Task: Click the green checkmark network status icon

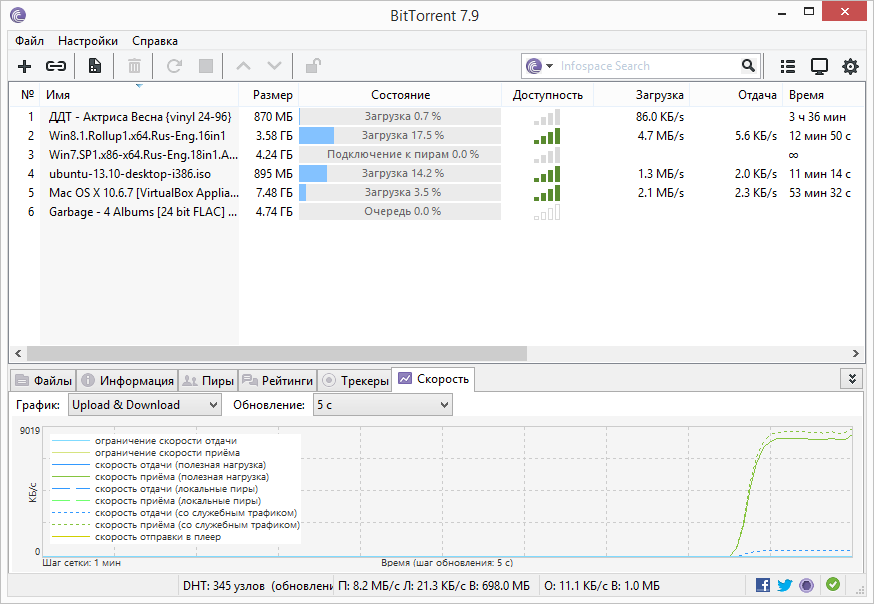Action: pyautogui.click(x=832, y=585)
